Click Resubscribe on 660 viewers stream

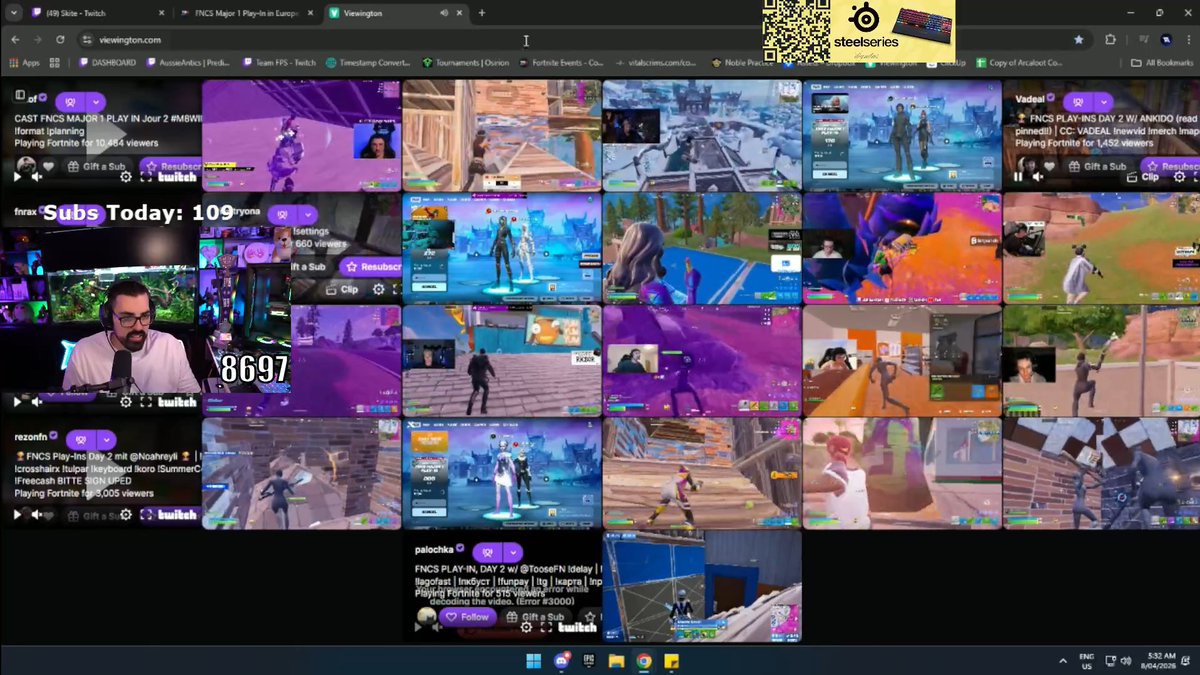[370, 267]
